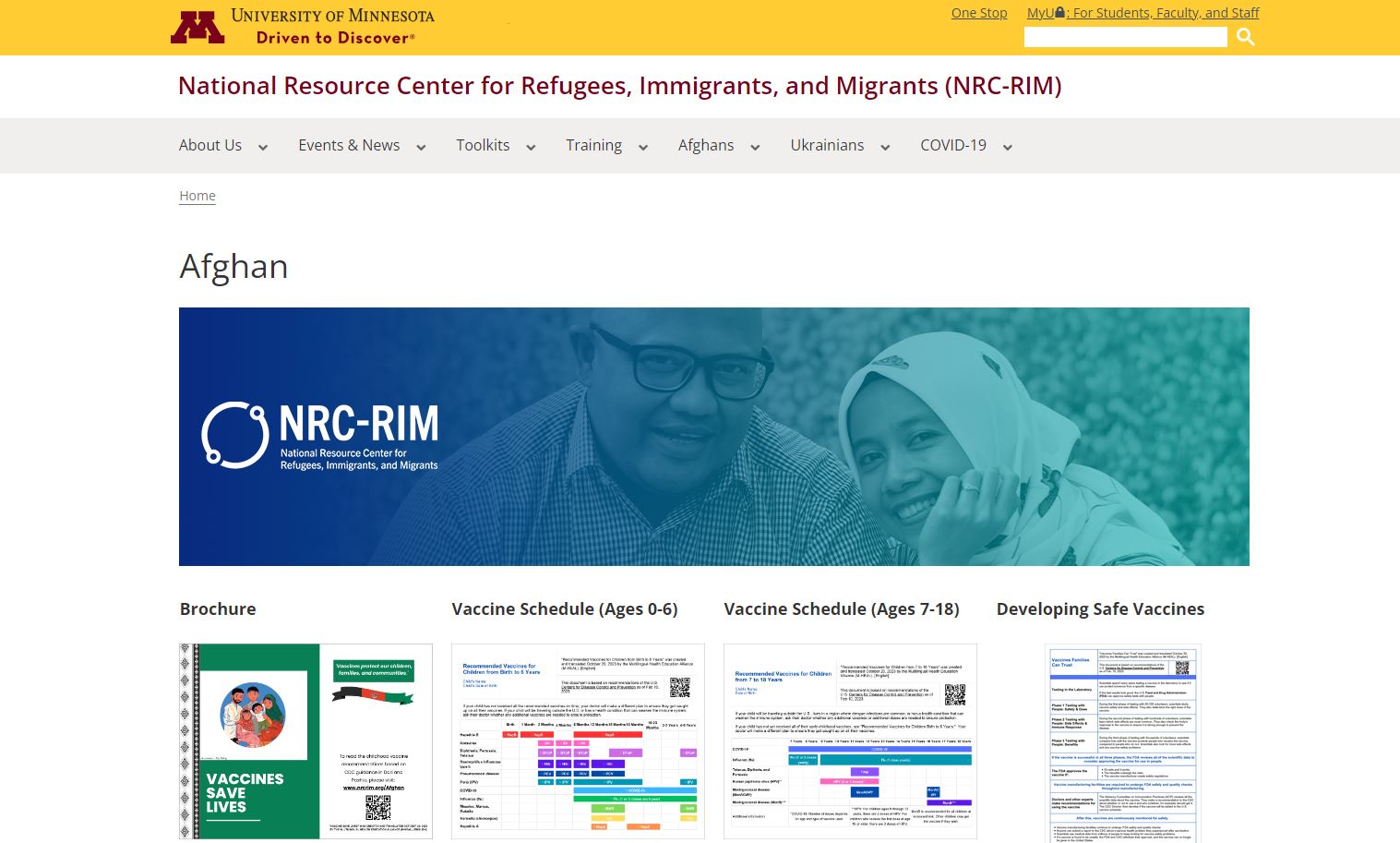The height and width of the screenshot is (843, 1400).
Task: Expand the About Us dropdown arrow
Action: (263, 148)
